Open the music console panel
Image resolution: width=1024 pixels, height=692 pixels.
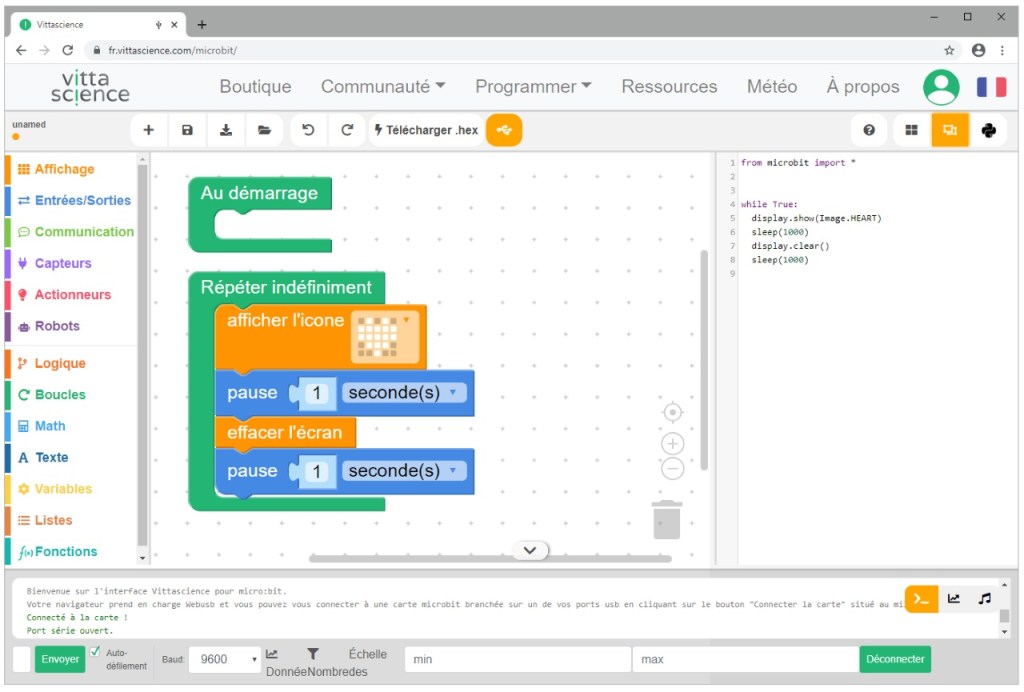(984, 597)
